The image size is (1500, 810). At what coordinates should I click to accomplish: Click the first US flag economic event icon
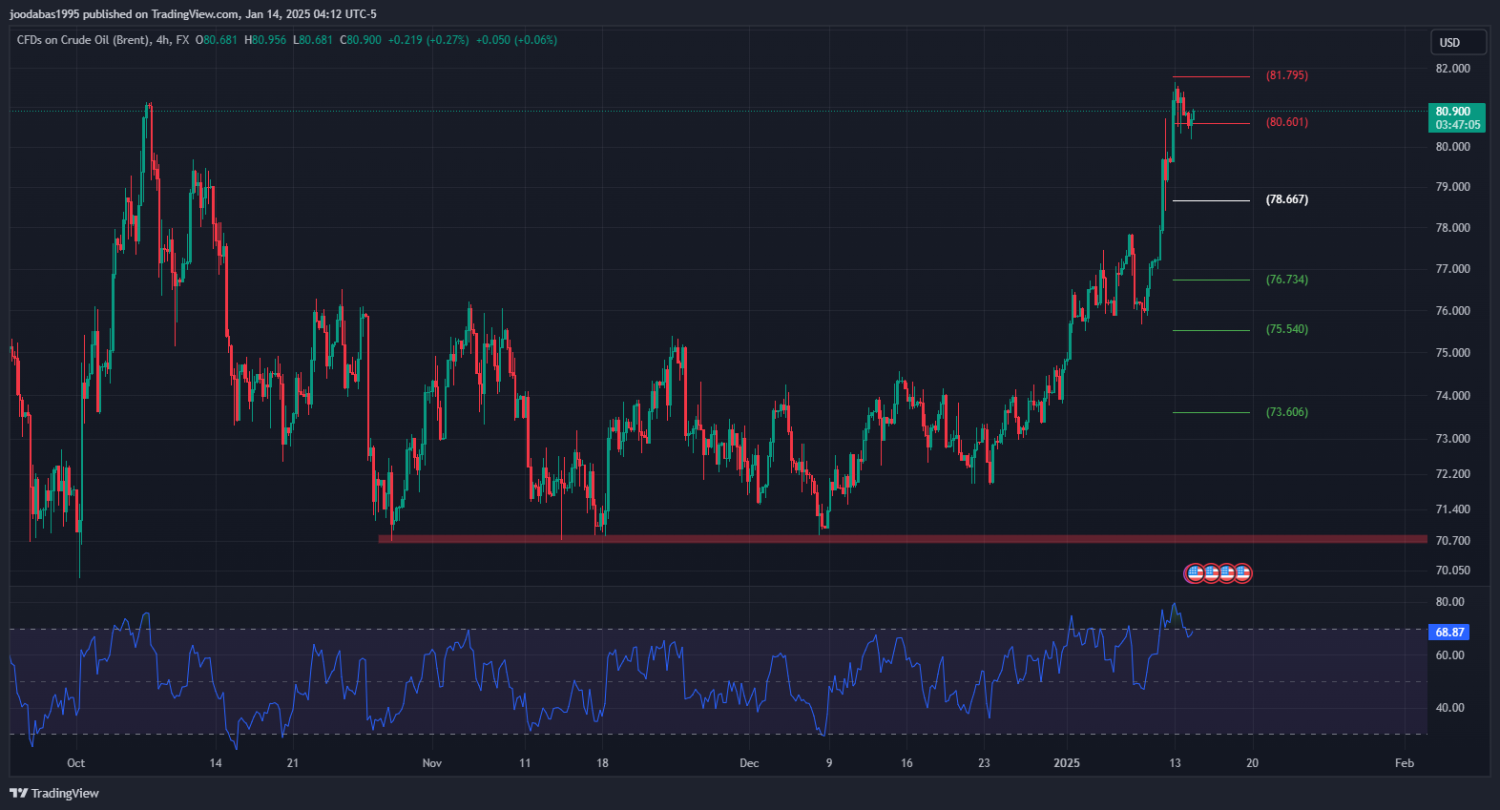1193,573
